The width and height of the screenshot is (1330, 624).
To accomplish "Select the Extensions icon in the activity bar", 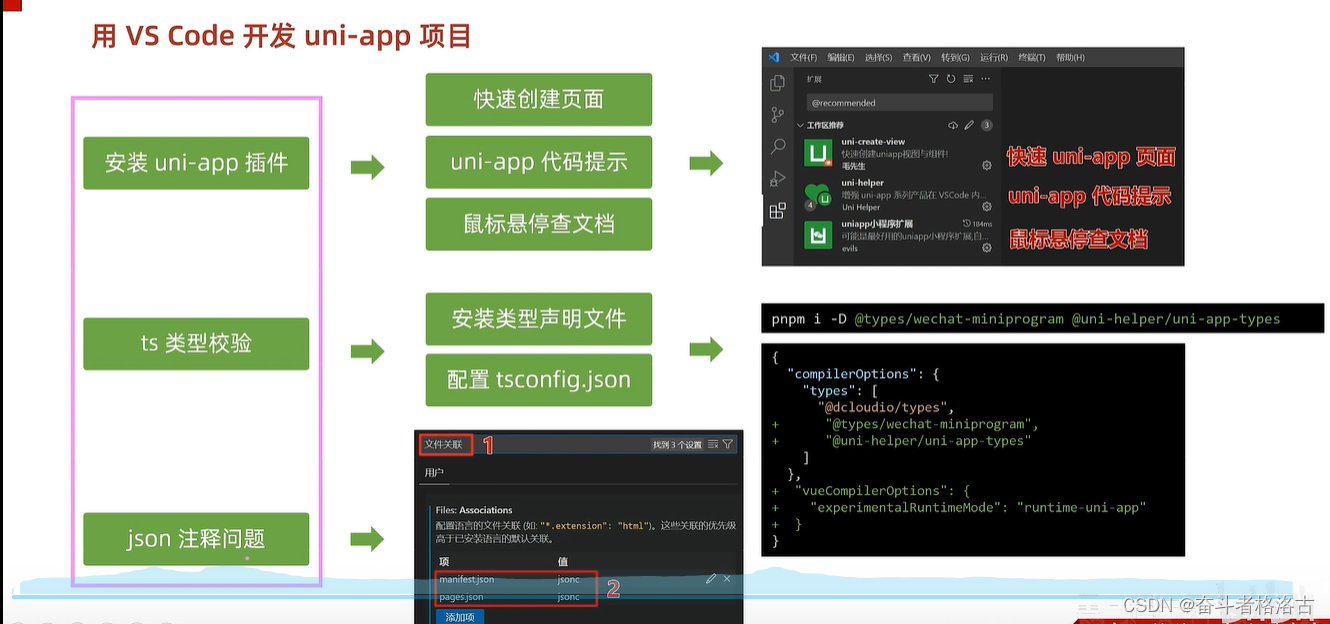I will (777, 211).
